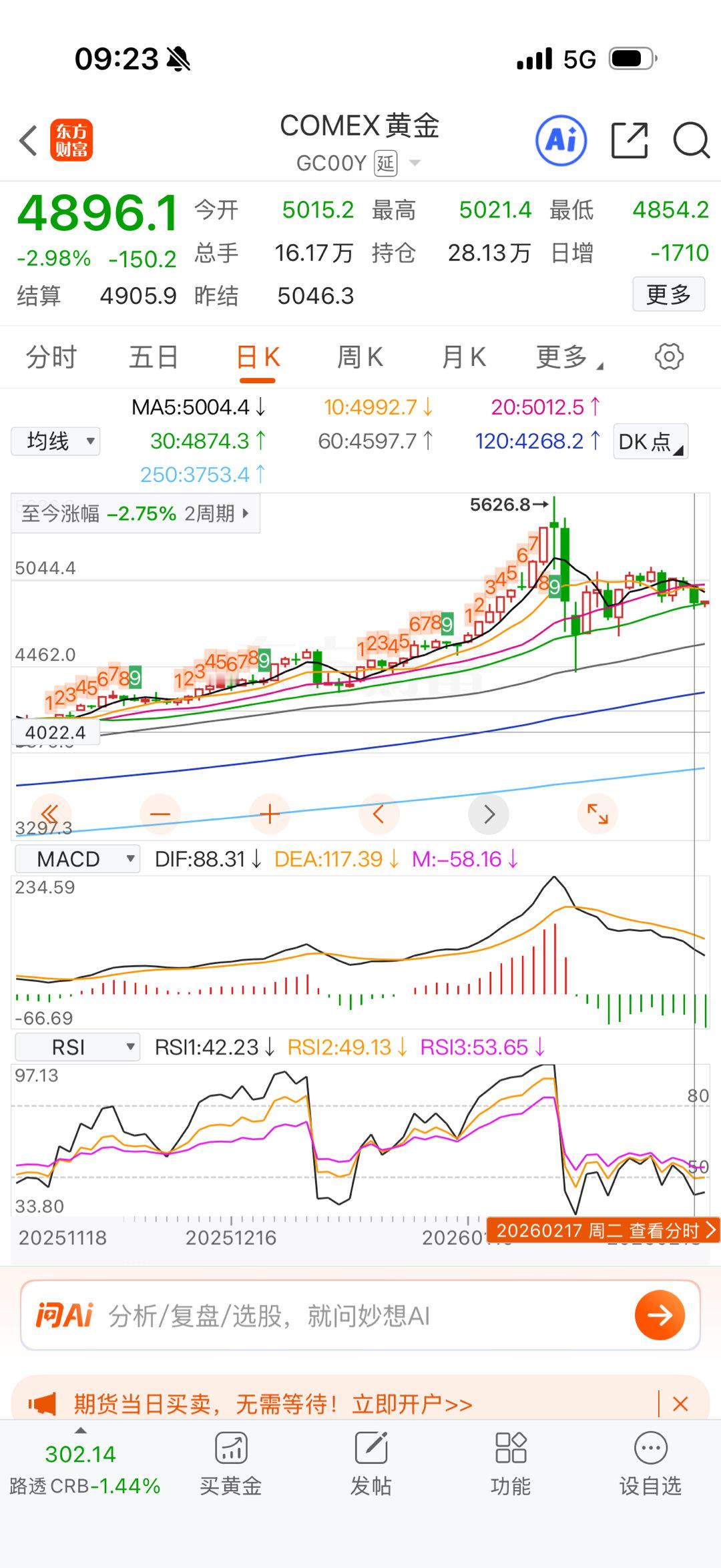
Task: Expand the 路透CRB ticker arrow
Action: point(81,1430)
